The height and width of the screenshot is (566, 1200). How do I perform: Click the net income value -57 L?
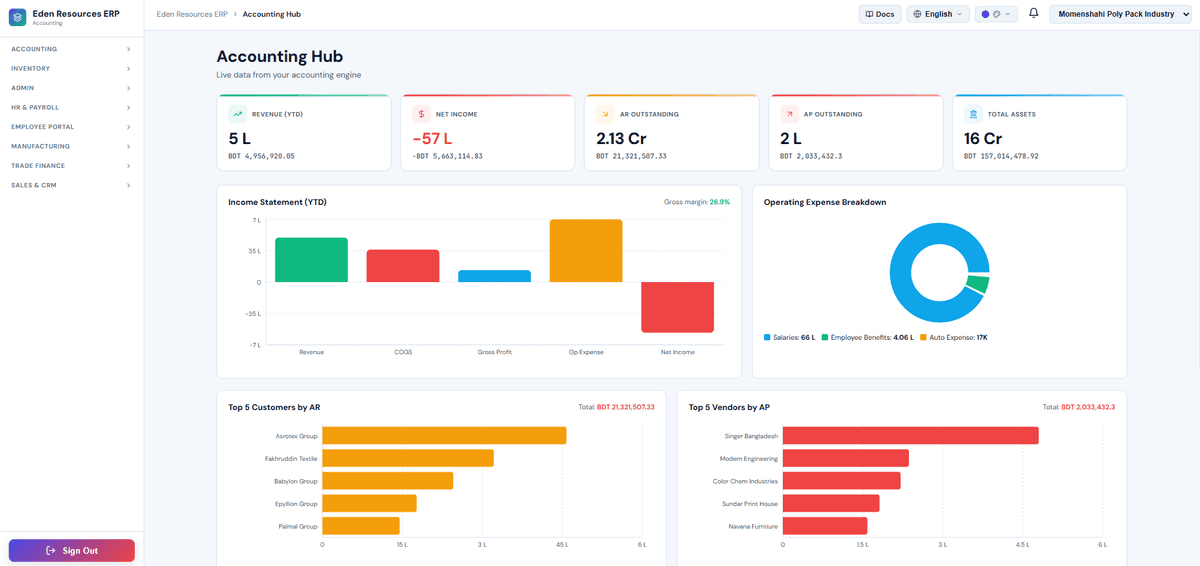pos(433,139)
